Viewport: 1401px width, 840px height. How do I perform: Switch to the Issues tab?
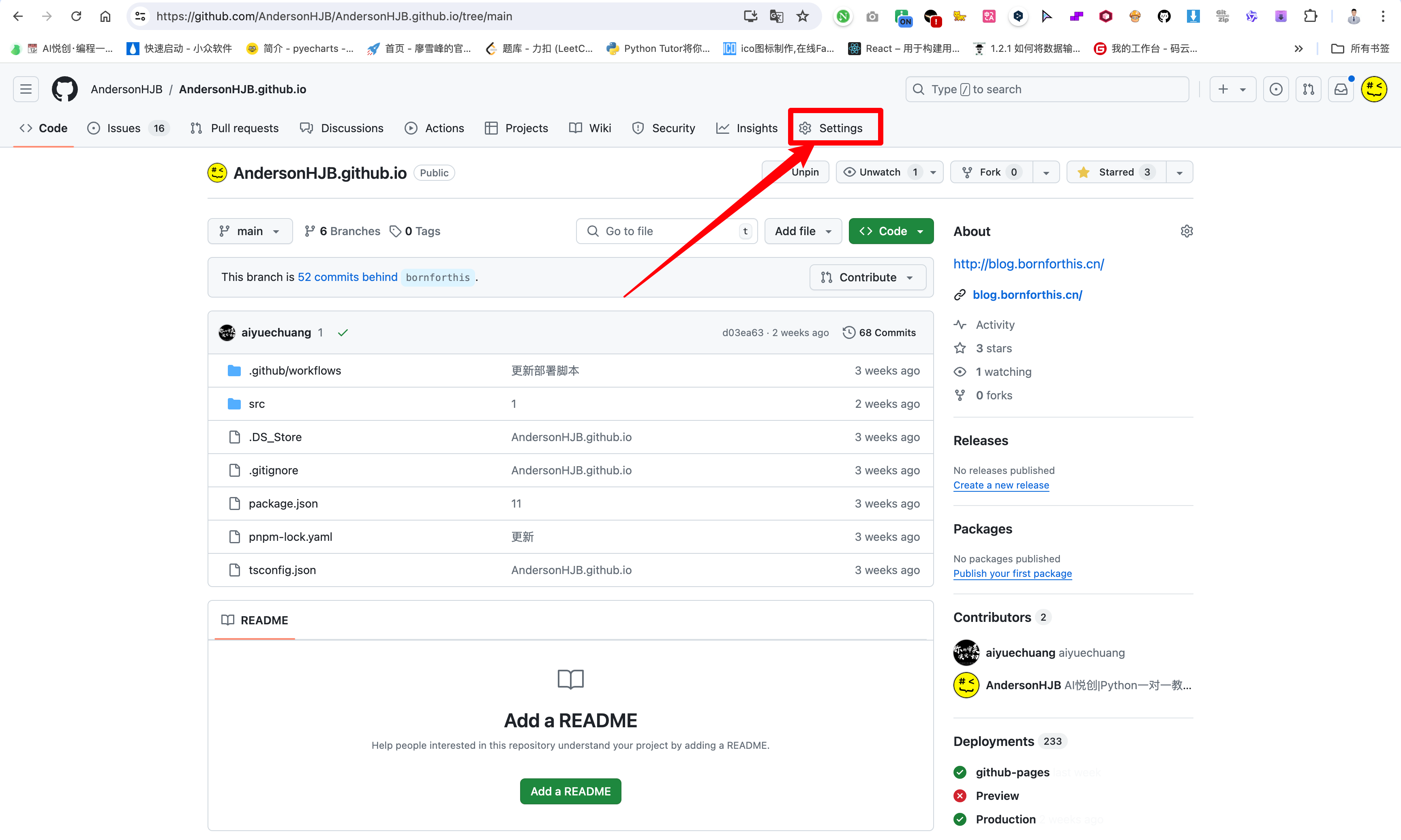(128, 129)
